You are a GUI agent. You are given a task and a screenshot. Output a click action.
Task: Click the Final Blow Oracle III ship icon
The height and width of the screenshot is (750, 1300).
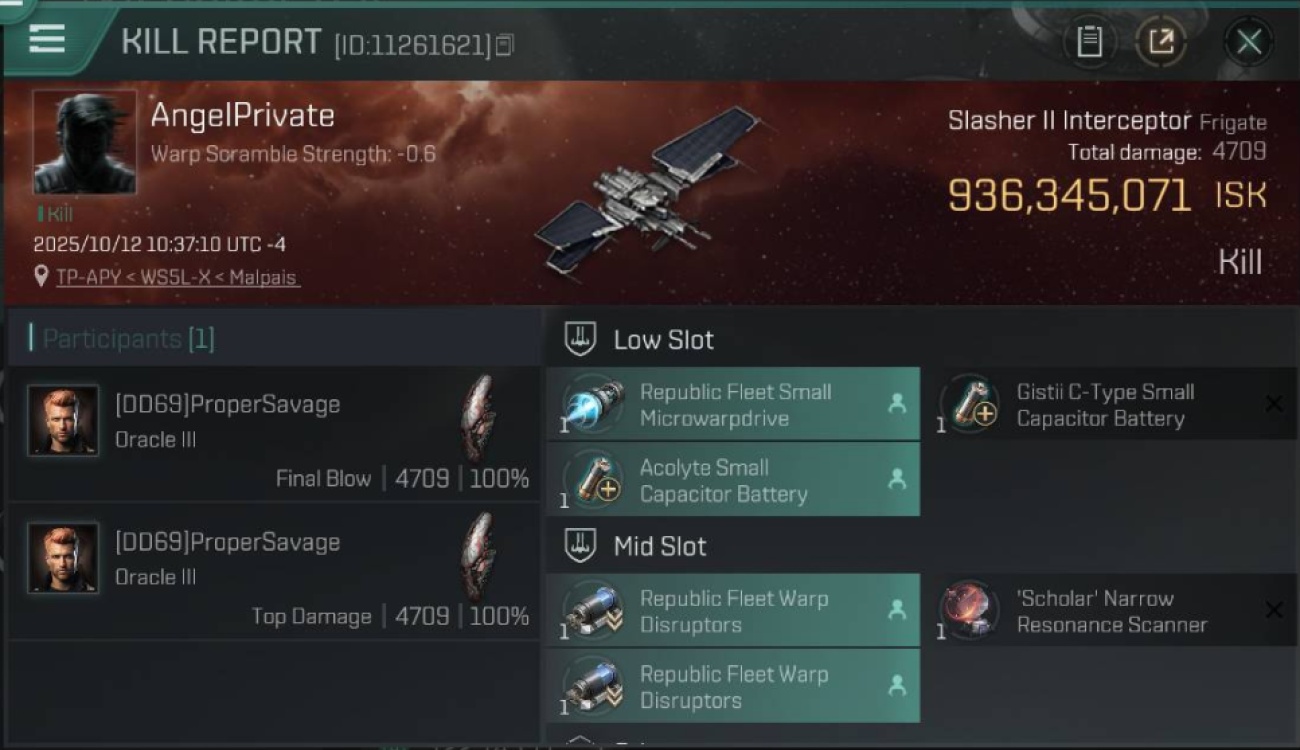[x=478, y=418]
